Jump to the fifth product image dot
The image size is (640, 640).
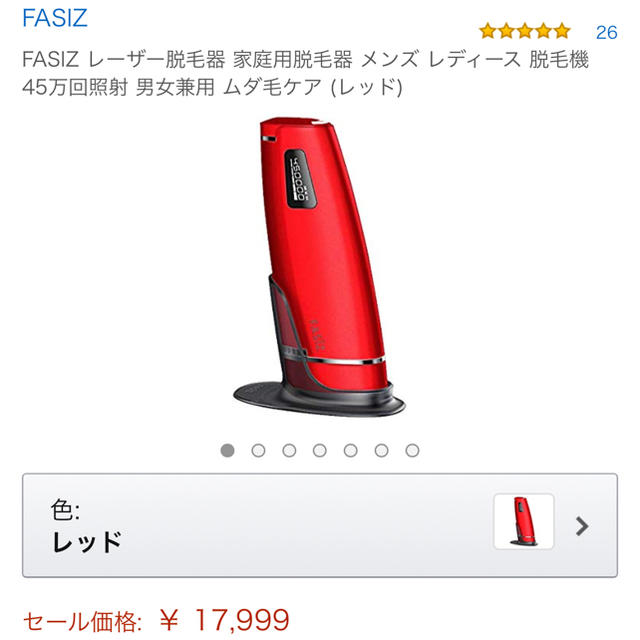click(x=351, y=451)
